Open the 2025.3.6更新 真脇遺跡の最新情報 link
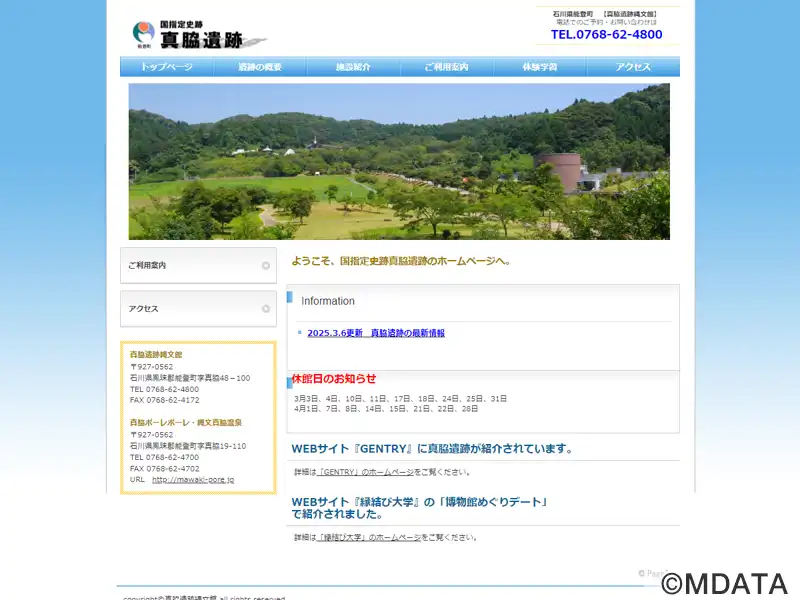Image resolution: width=800 pixels, height=600 pixels. [376, 333]
